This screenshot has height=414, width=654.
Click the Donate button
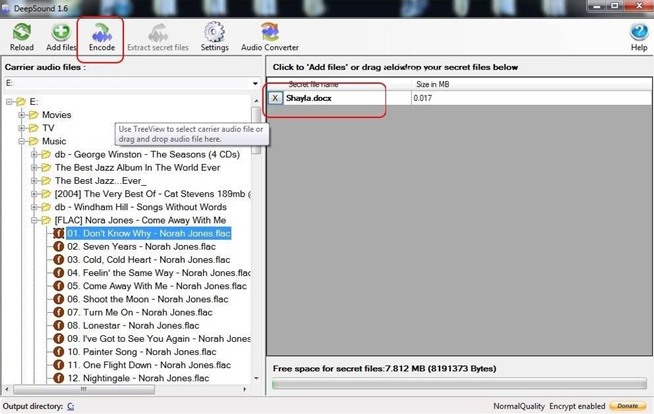627,407
